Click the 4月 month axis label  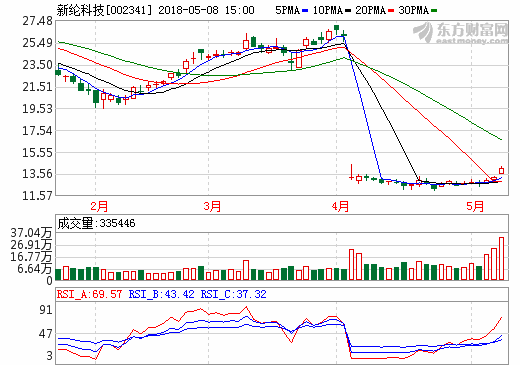point(340,207)
